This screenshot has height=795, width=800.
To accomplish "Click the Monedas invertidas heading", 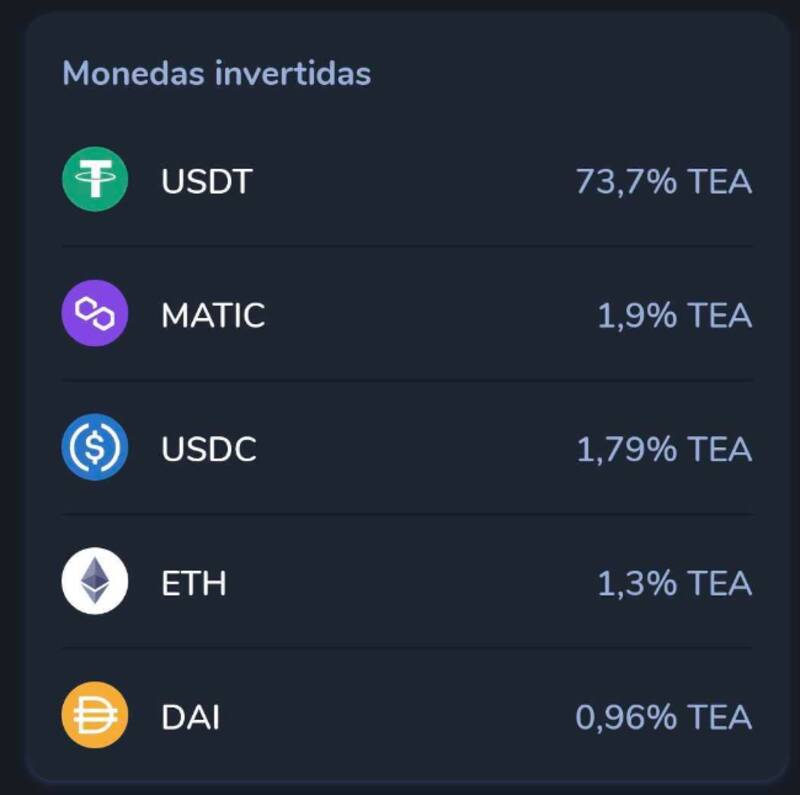I will [x=216, y=73].
